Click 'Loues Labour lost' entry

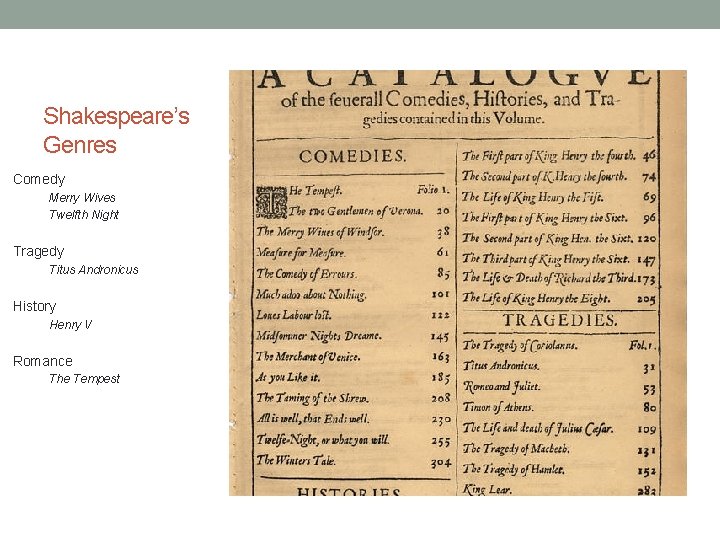(x=293, y=315)
